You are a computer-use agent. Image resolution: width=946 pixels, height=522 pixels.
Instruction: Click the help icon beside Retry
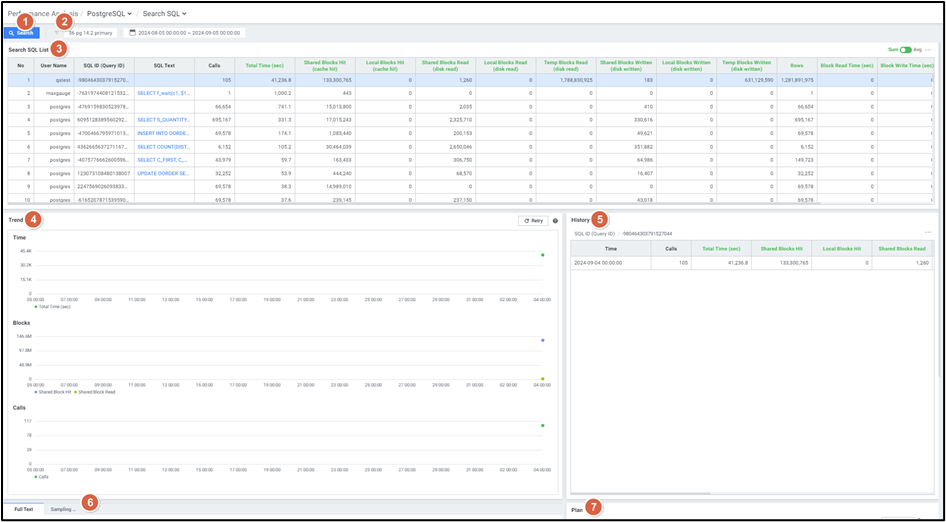click(555, 220)
